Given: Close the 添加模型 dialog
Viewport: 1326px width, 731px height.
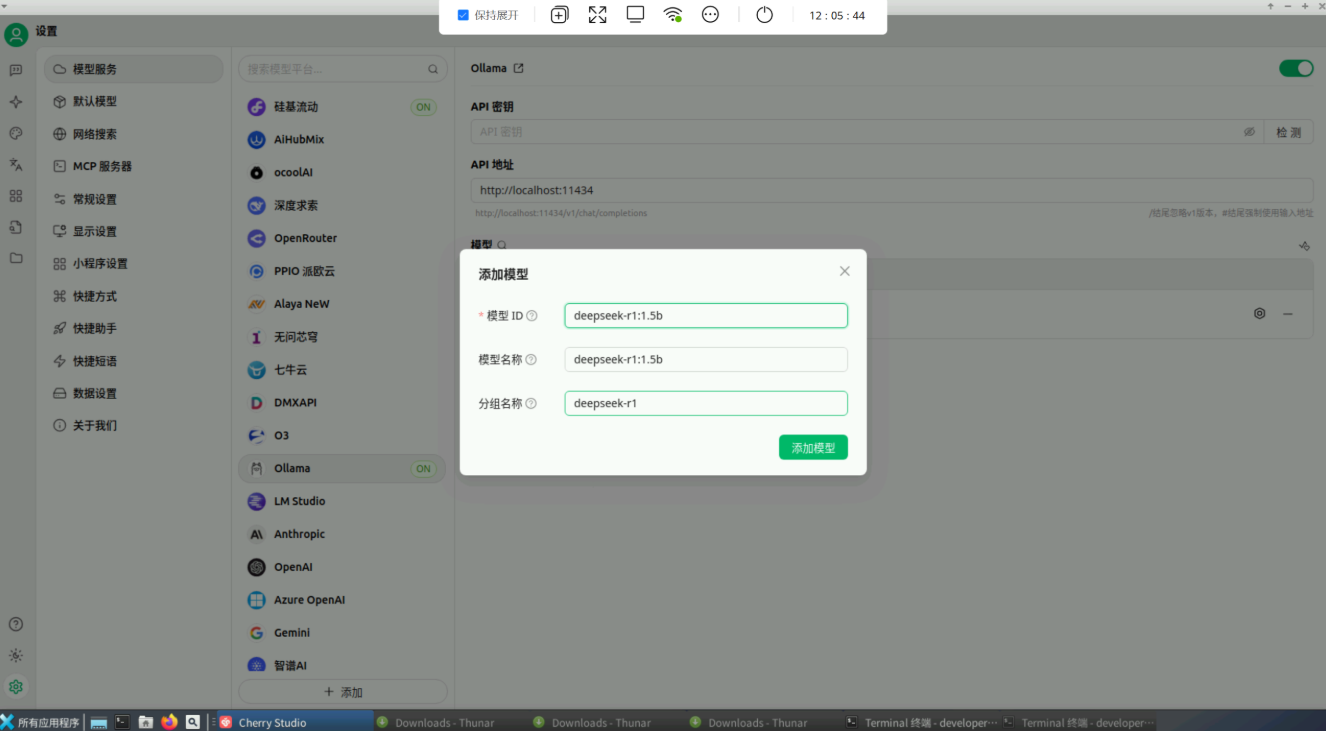Looking at the screenshot, I should (x=845, y=271).
